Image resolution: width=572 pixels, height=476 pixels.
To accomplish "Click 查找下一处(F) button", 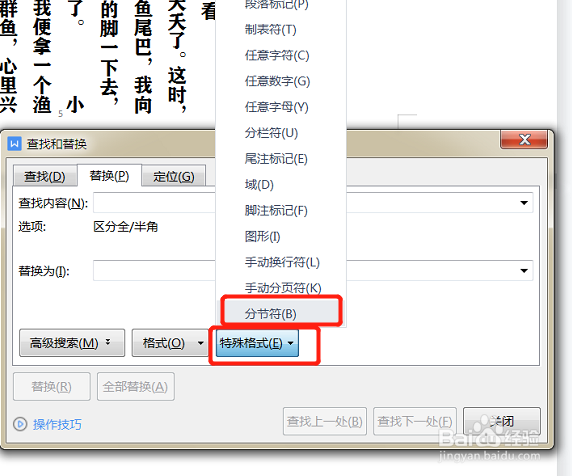I will (x=415, y=422).
